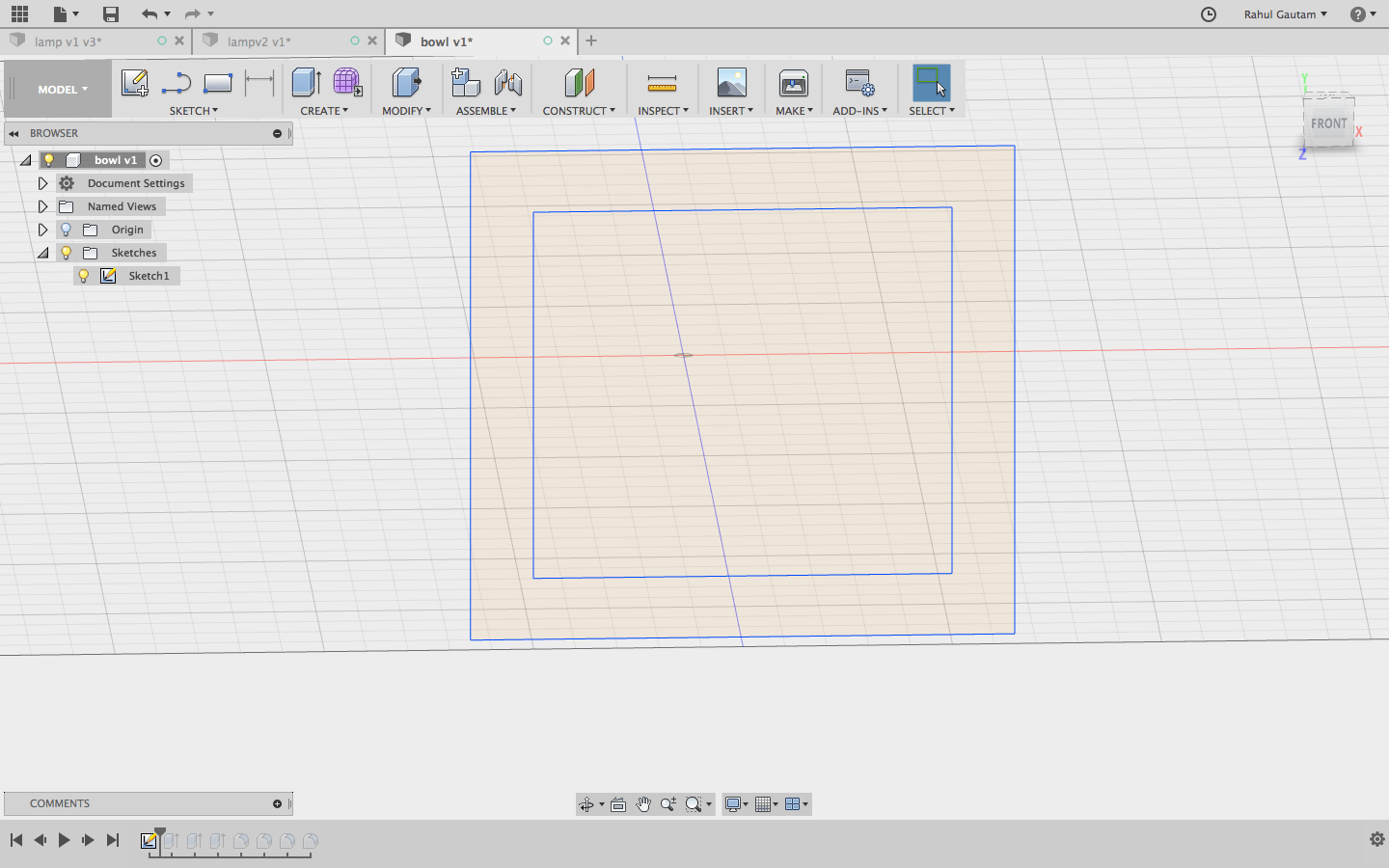Expand the Origin folder
Image resolution: width=1389 pixels, height=868 pixels.
point(42,230)
